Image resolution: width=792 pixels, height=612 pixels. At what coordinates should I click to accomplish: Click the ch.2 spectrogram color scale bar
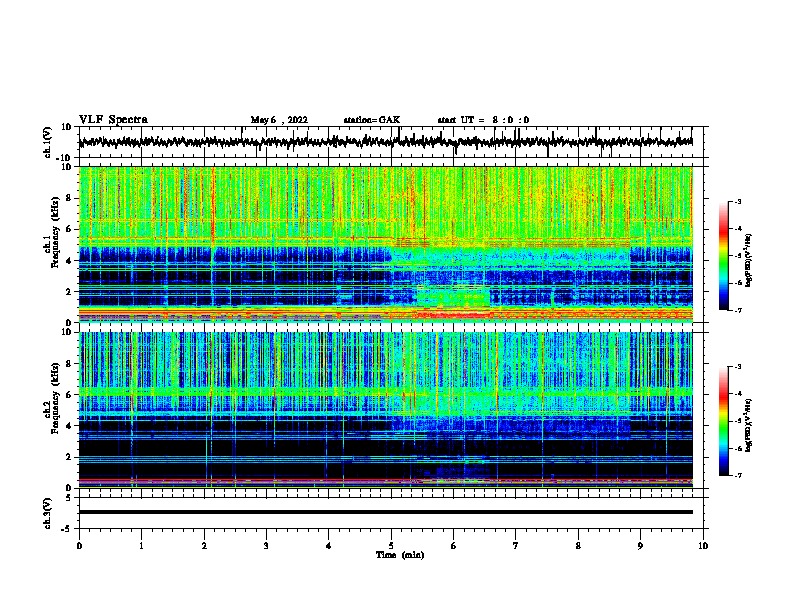(723, 421)
